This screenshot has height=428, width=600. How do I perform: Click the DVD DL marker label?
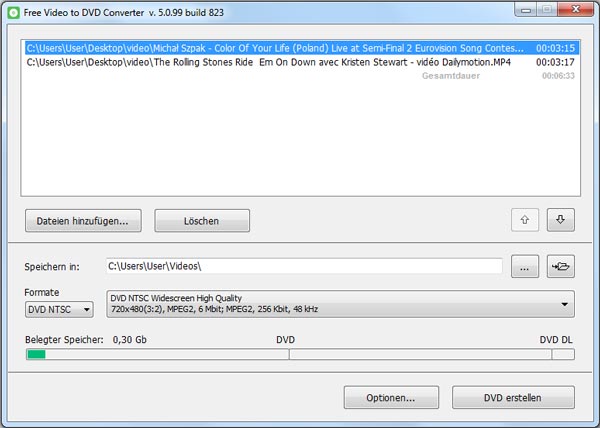[x=556, y=340]
